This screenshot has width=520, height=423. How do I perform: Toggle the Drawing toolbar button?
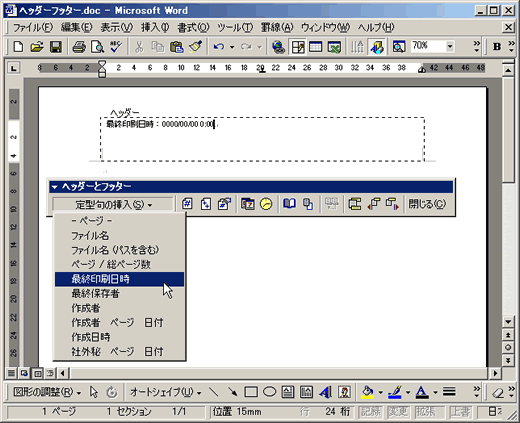(x=376, y=47)
